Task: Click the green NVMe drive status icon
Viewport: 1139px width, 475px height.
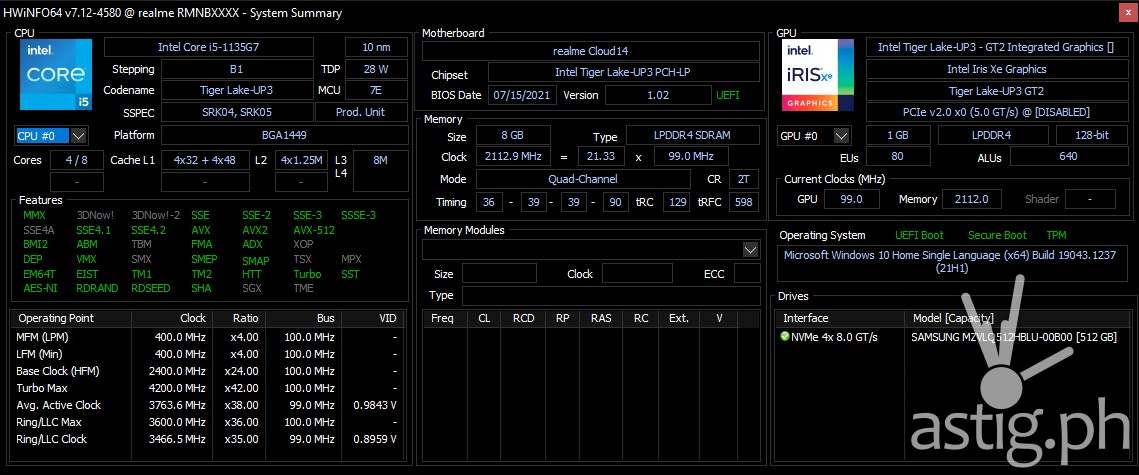Action: tap(785, 337)
